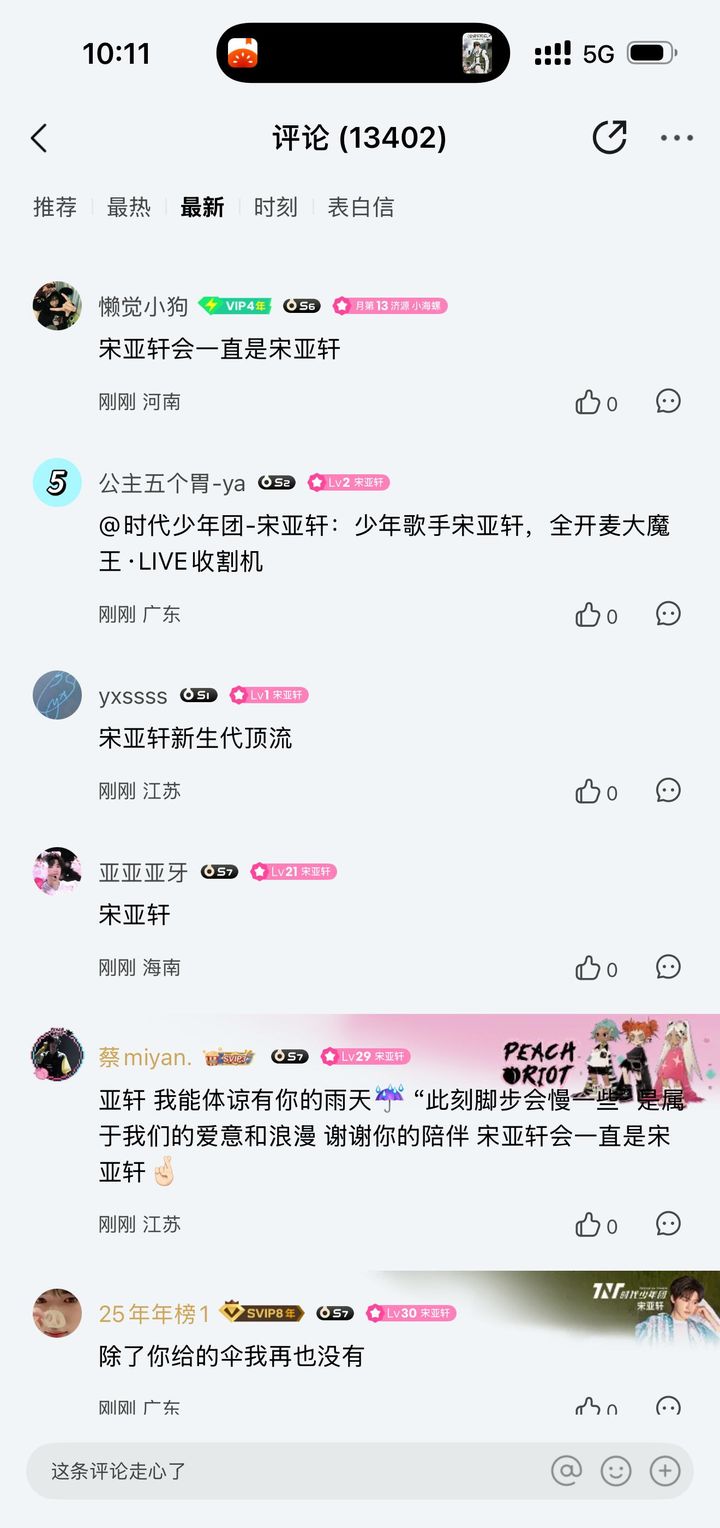The image size is (720, 1528).
Task: Focus the 这条评论走心了 comment input field
Action: [x=290, y=1471]
